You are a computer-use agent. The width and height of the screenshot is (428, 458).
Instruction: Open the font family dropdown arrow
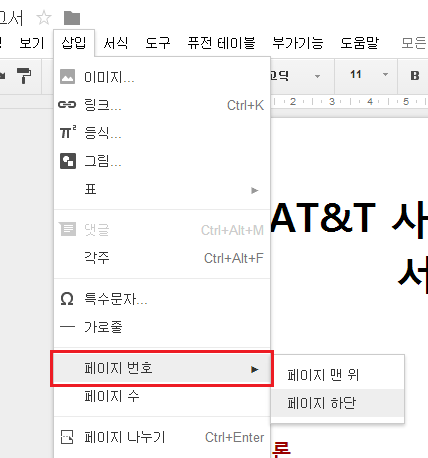point(317,76)
